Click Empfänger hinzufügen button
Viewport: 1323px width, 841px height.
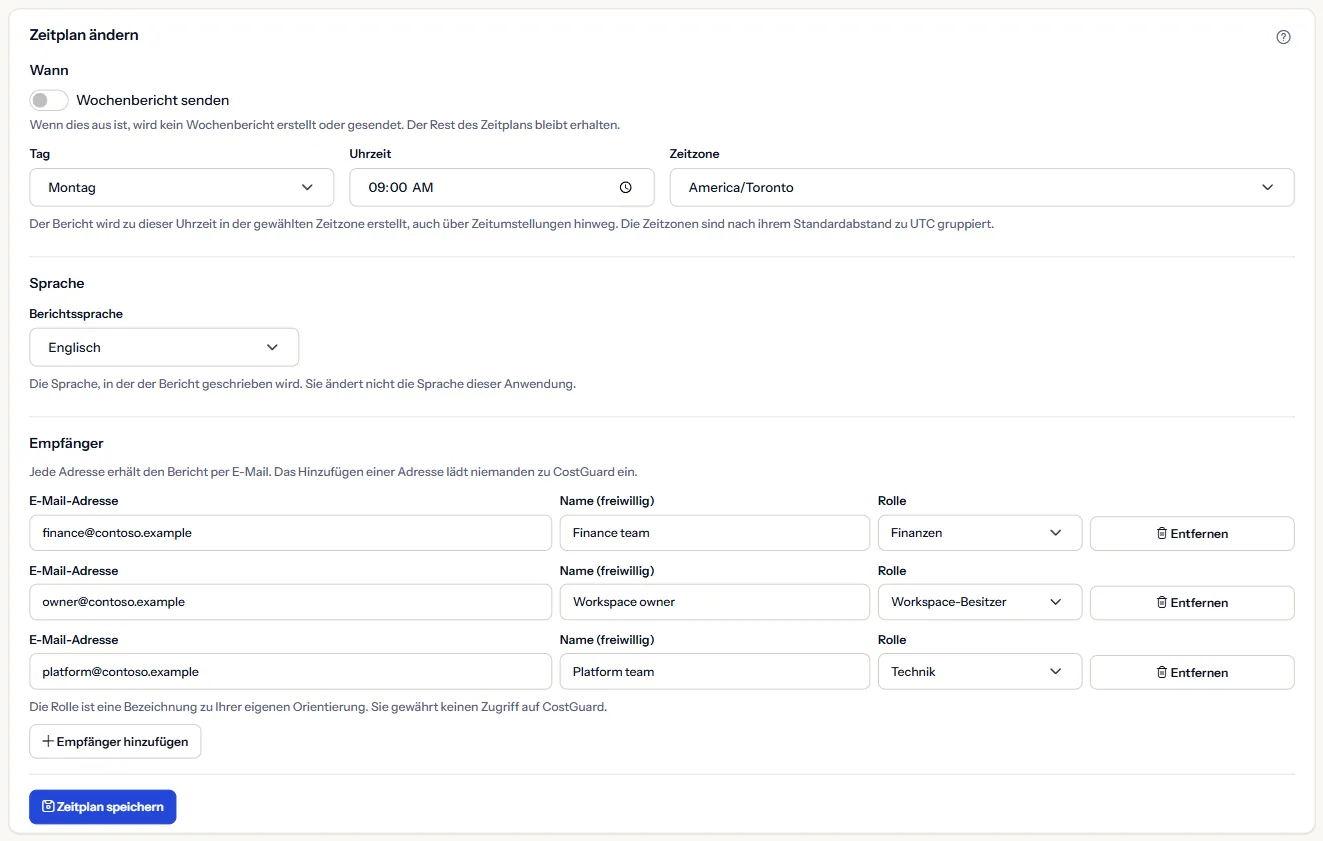pyautogui.click(x=115, y=742)
